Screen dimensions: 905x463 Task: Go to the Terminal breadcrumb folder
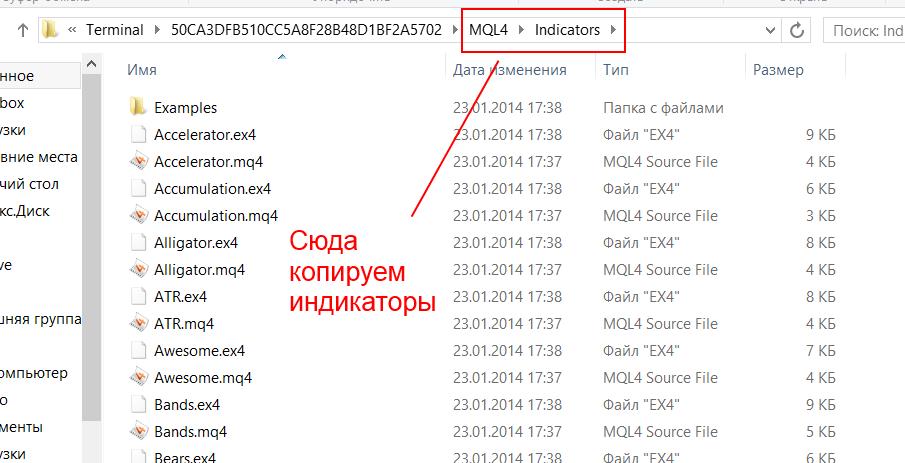pyautogui.click(x=115, y=30)
